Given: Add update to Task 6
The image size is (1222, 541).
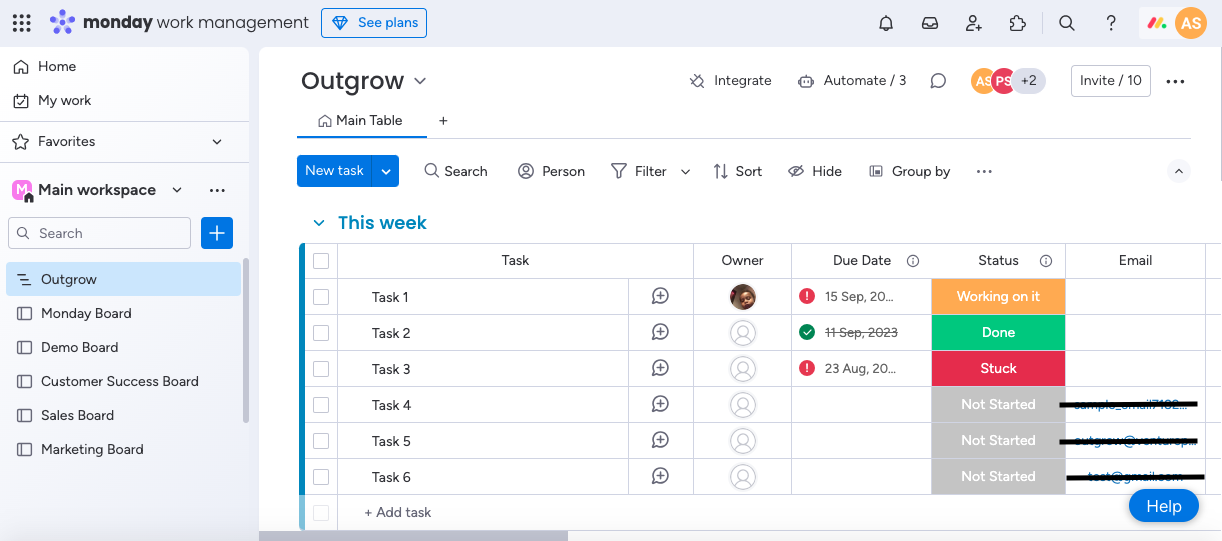Looking at the screenshot, I should (660, 476).
